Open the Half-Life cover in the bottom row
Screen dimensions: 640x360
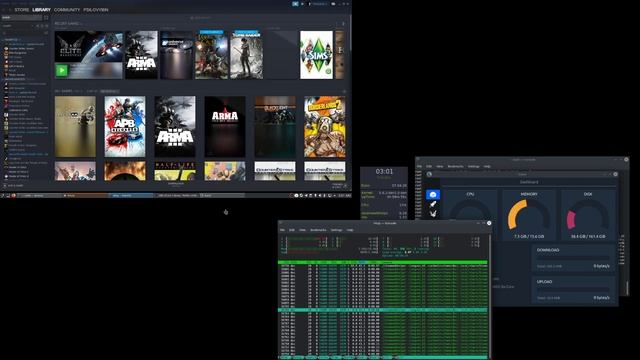175,171
